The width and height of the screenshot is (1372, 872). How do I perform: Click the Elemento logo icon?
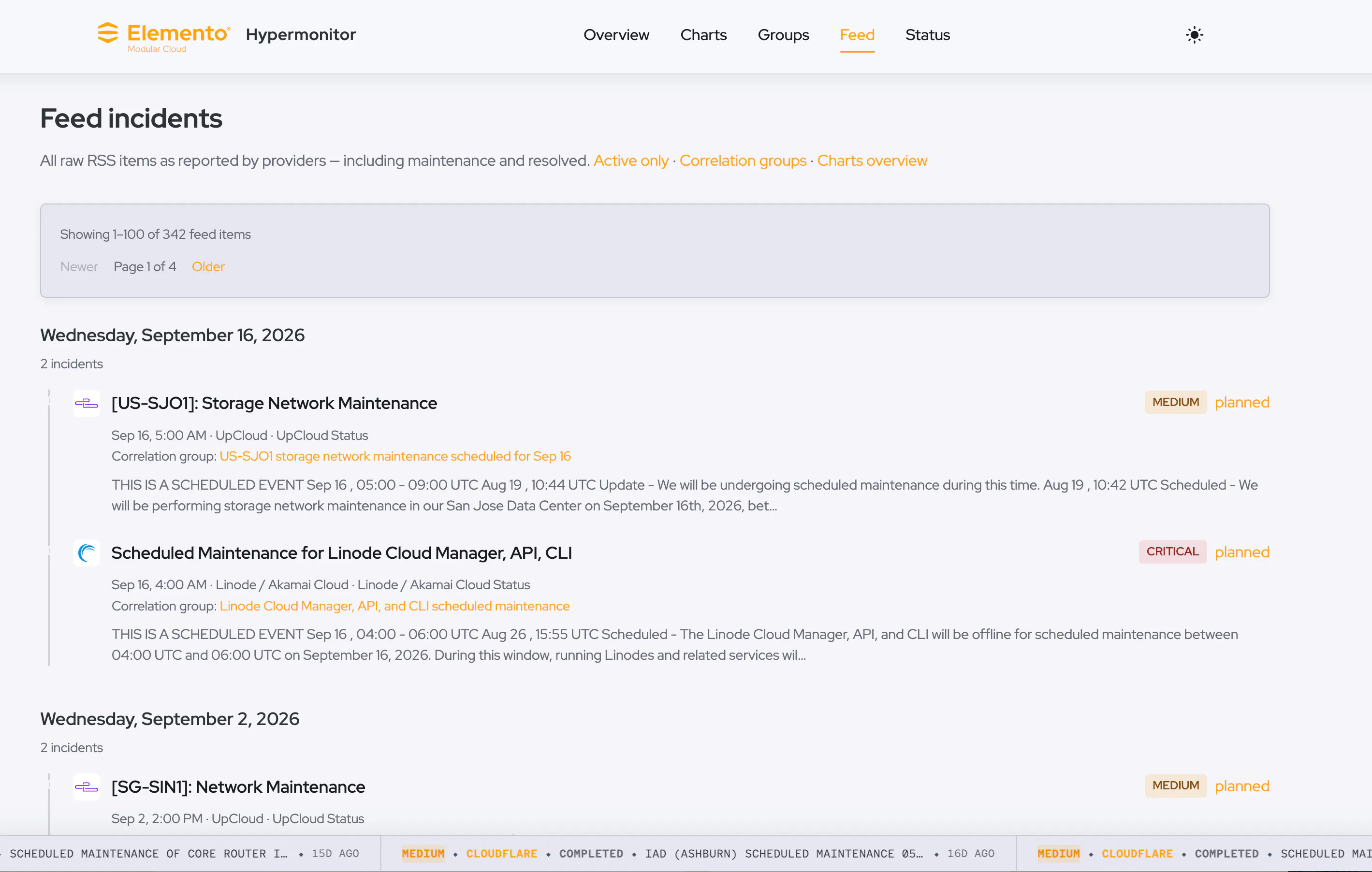point(108,33)
